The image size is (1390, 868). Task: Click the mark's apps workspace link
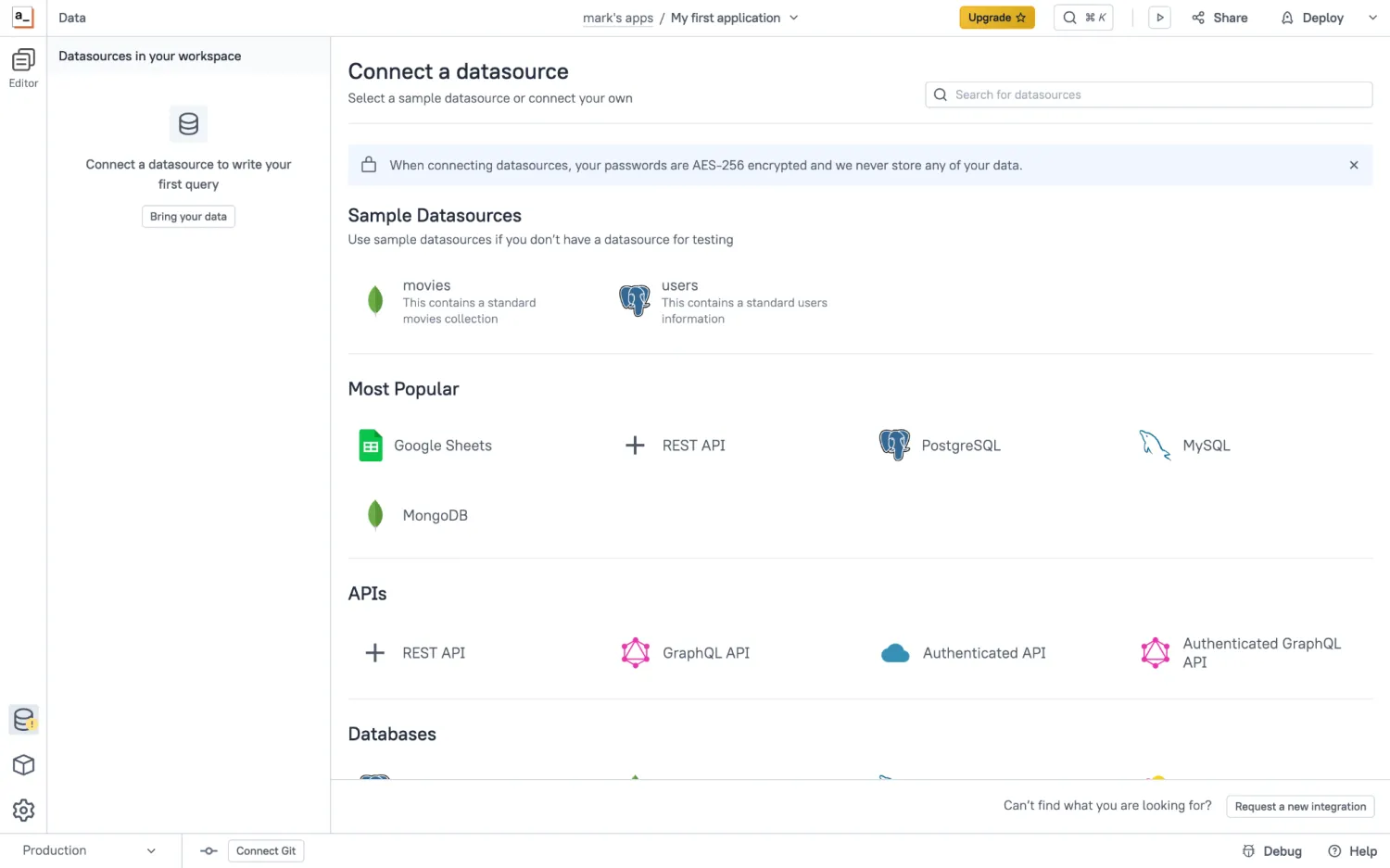pos(618,18)
